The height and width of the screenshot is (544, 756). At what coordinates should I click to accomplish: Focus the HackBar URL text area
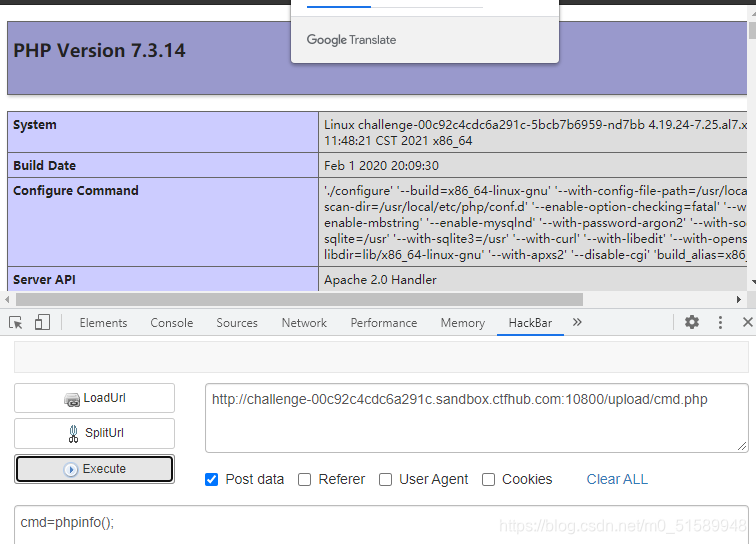tap(477, 418)
